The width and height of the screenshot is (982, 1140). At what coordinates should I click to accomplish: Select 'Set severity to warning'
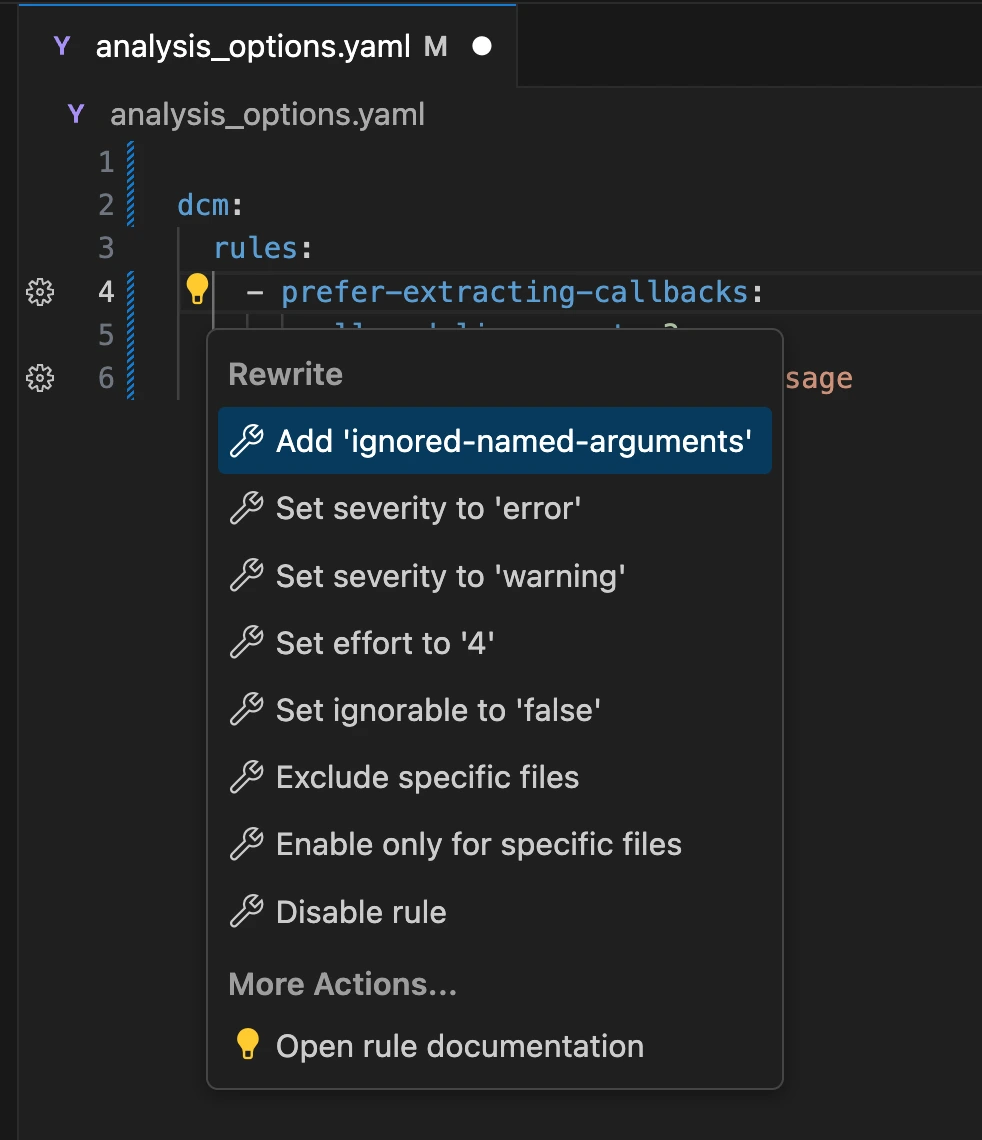pos(449,575)
